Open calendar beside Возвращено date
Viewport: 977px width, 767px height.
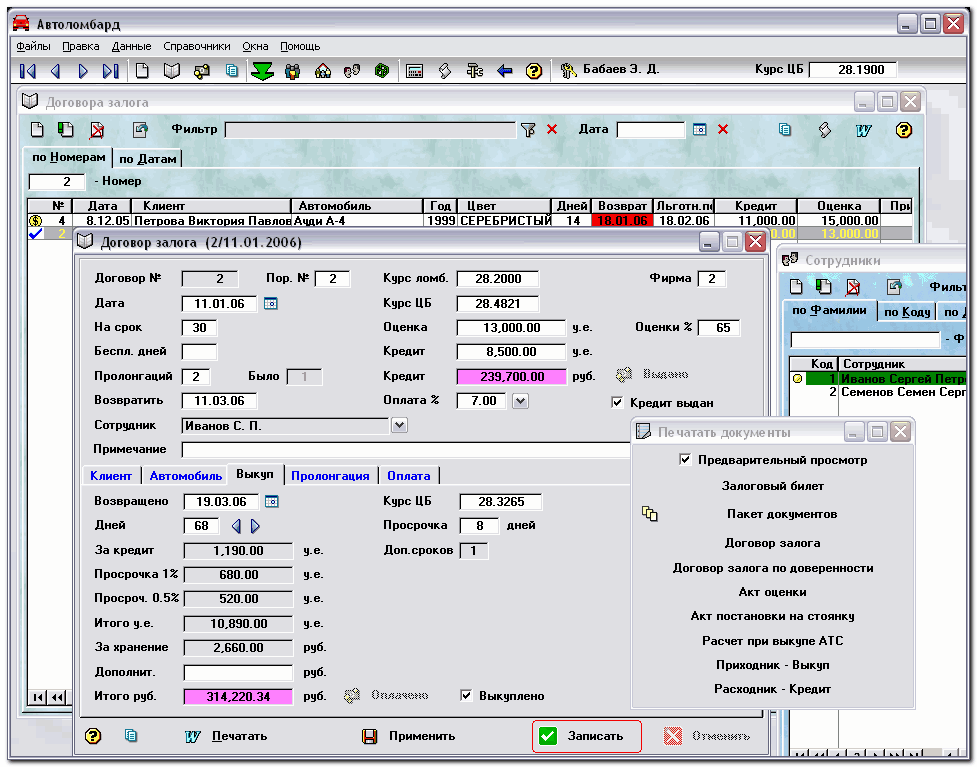270,501
